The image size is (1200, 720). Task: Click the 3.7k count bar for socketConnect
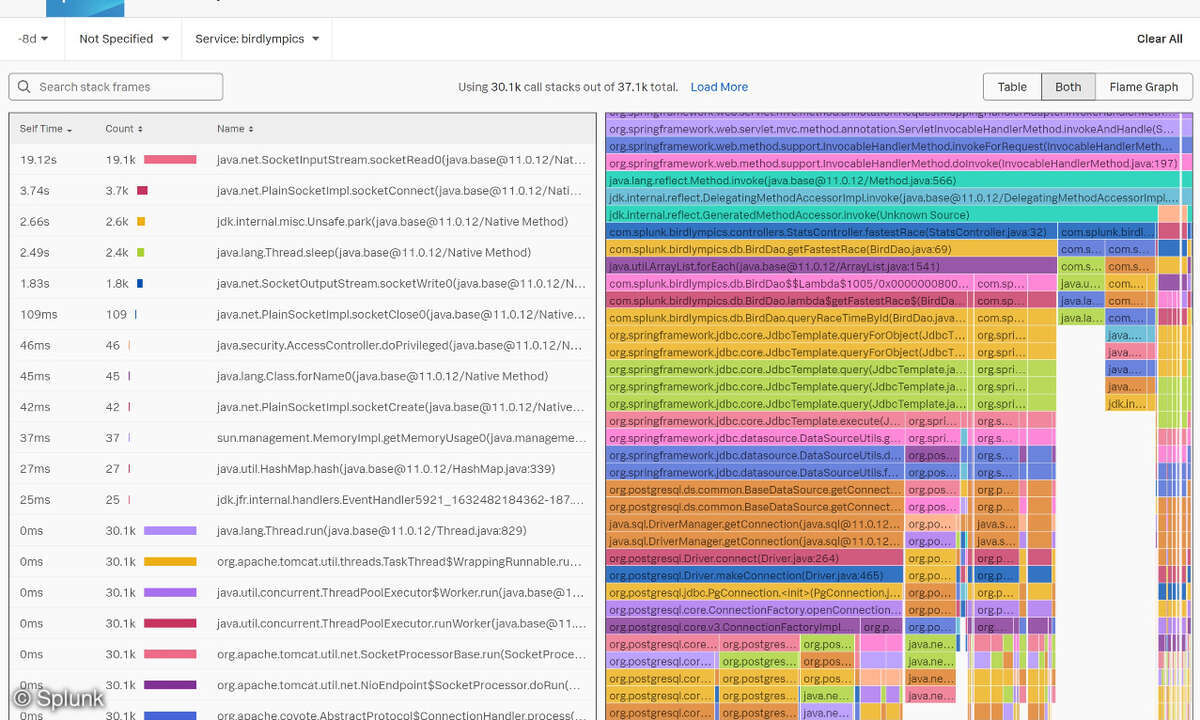[x=142, y=191]
